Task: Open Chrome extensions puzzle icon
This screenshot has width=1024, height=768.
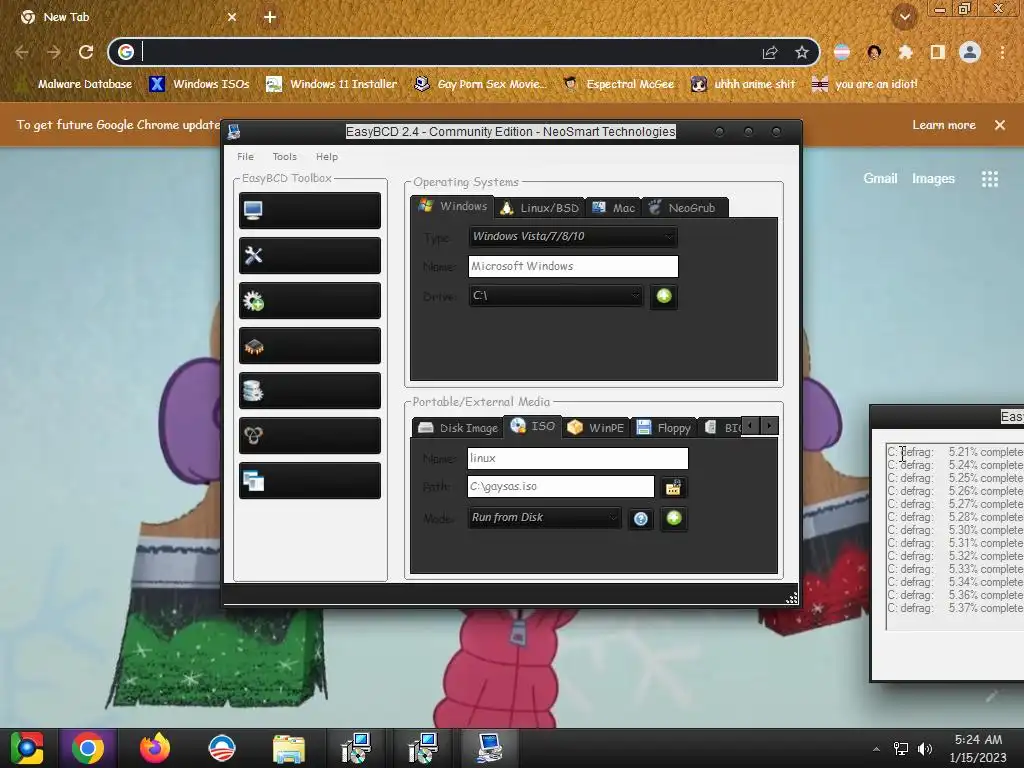Action: click(905, 52)
